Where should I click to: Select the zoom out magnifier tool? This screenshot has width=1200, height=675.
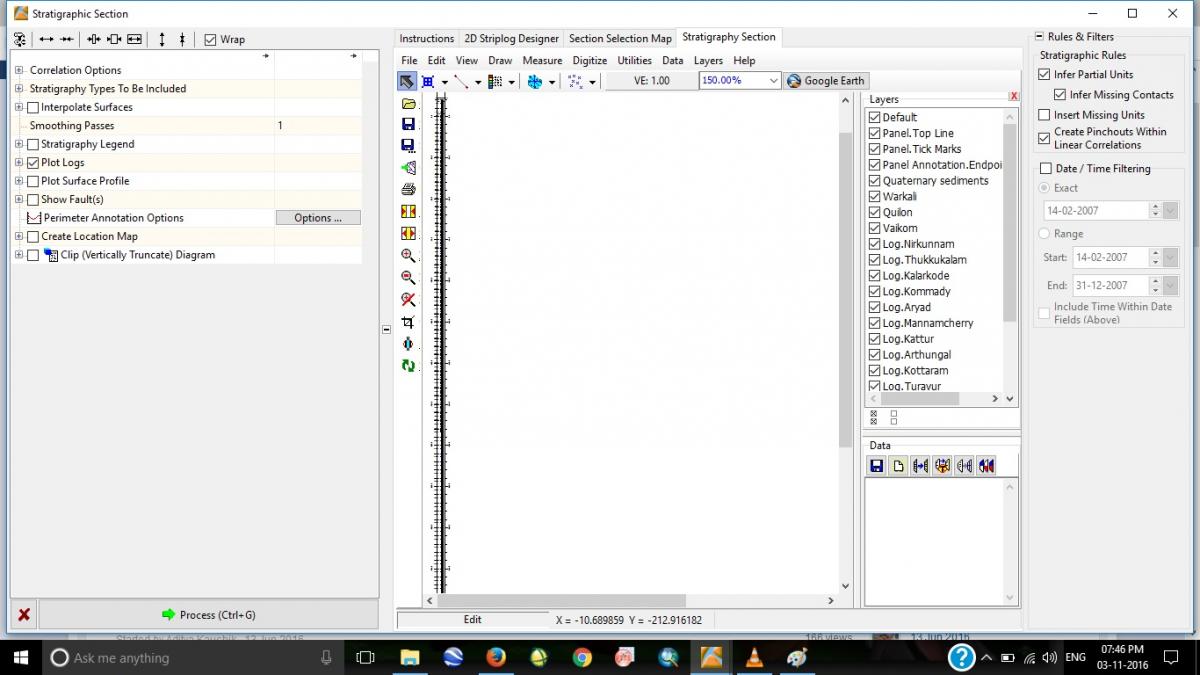point(408,278)
